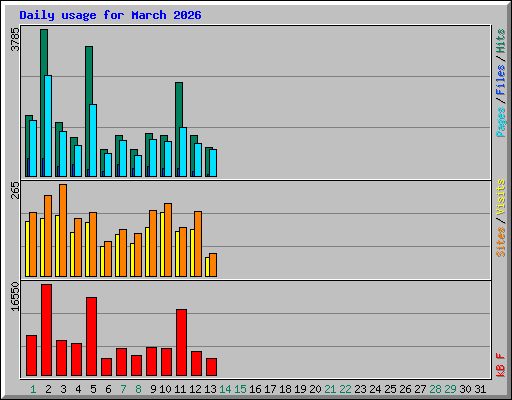Select day label 22 on the x-axis
The image size is (512, 400).
pos(345,389)
